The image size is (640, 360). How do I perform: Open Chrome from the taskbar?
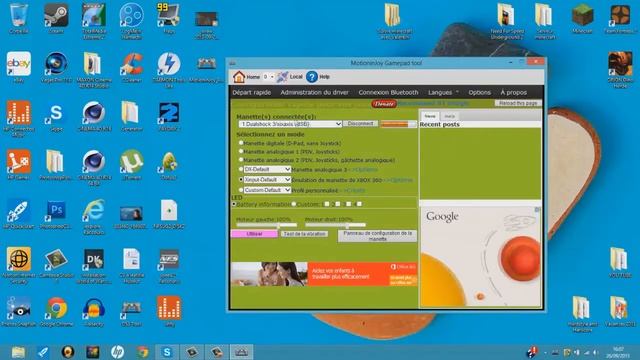[142, 352]
